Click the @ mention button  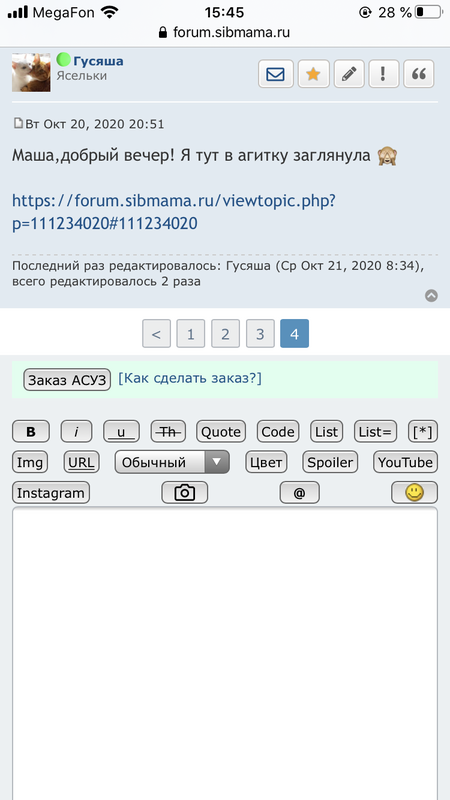(x=299, y=493)
